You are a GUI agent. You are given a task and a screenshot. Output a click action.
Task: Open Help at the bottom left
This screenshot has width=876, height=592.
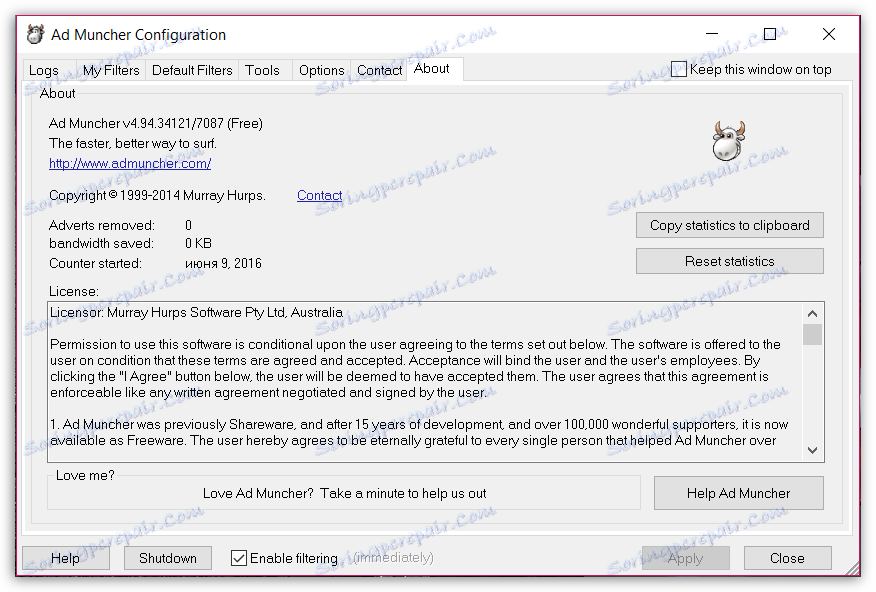point(65,558)
